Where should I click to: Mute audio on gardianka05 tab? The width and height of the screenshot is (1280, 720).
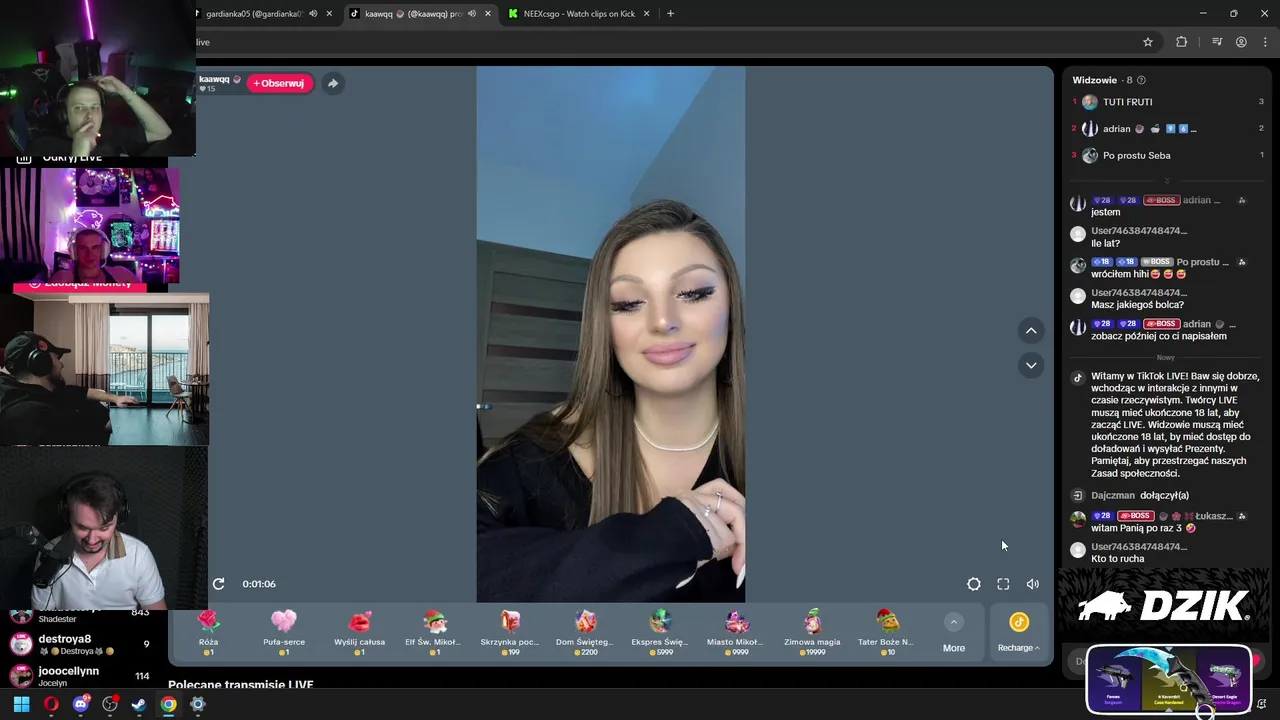click(313, 14)
